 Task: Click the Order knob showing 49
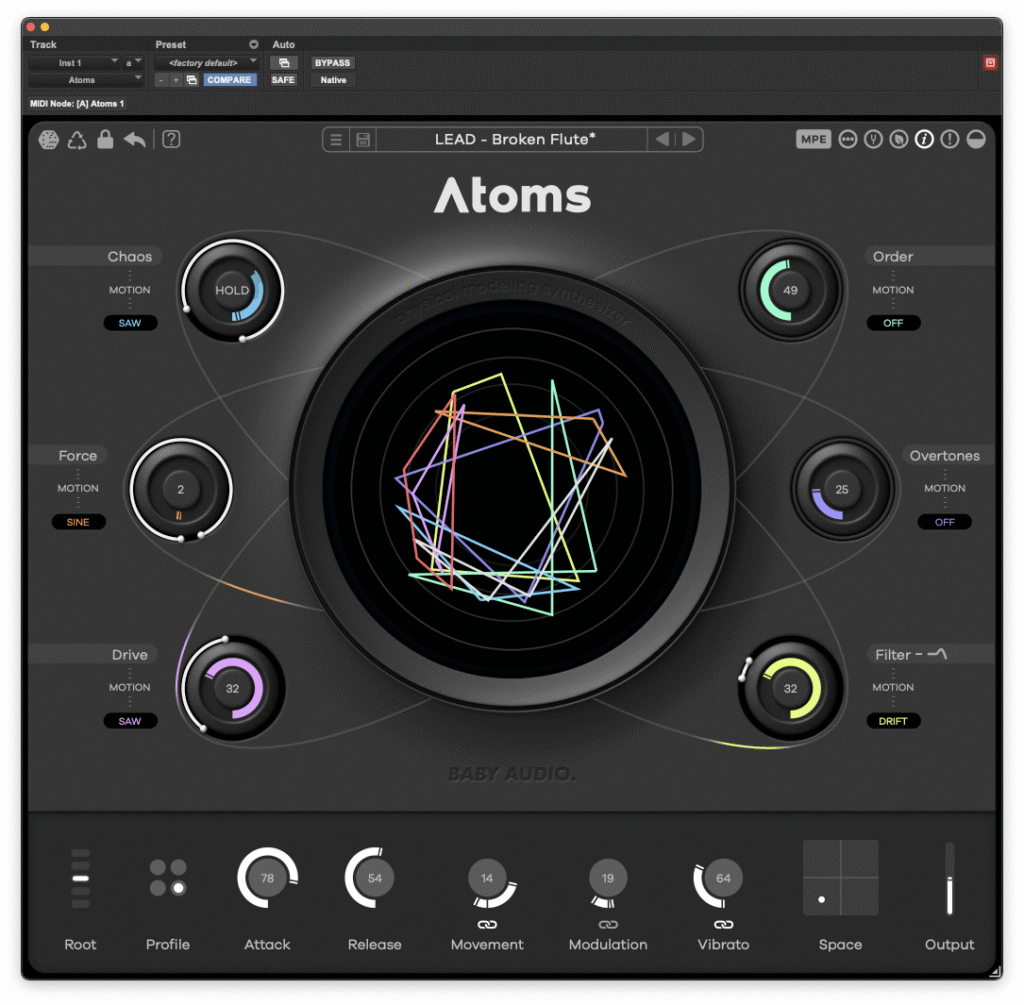[790, 291]
